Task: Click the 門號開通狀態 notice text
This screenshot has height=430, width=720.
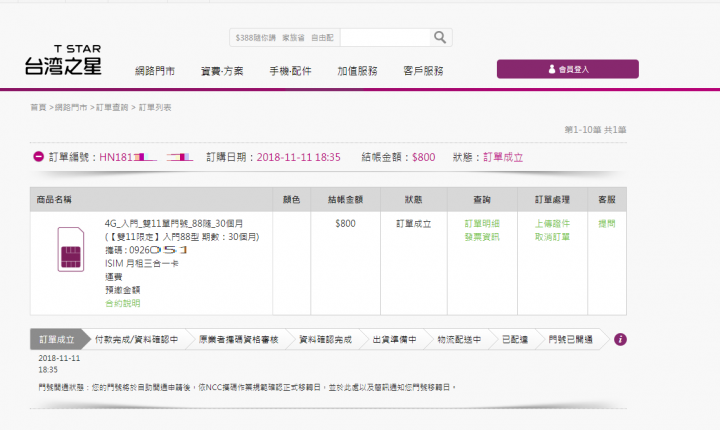Action: click(248, 388)
